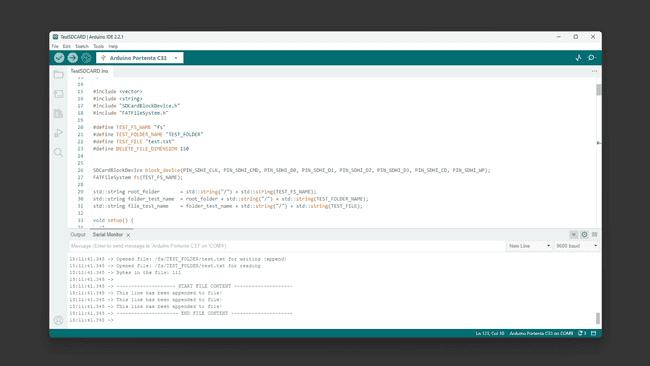This screenshot has width=650, height=366.
Task: Click the serial message input field
Action: tap(287, 246)
